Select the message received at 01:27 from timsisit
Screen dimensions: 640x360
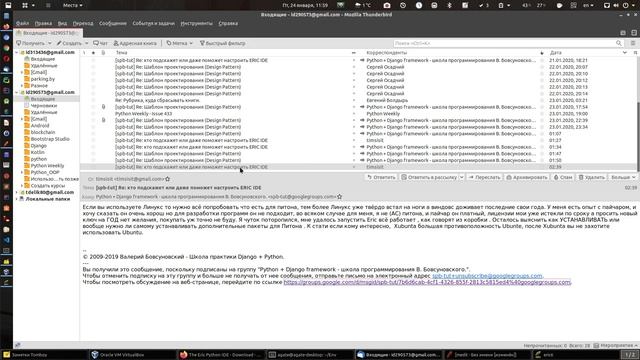pos(359,140)
